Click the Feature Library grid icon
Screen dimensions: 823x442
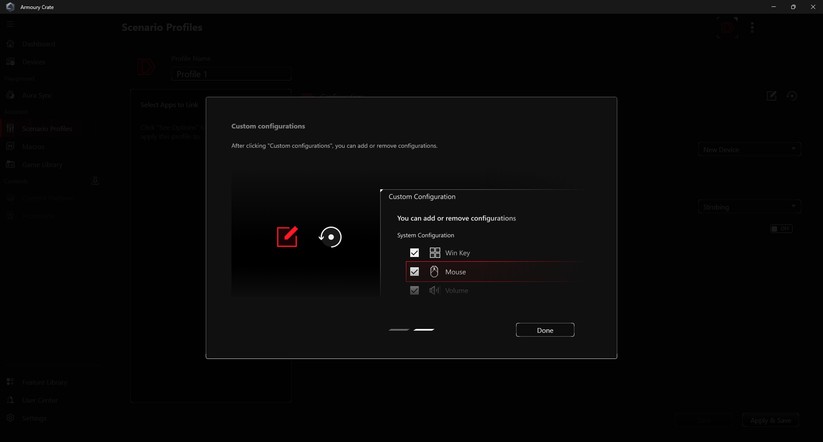coord(10,382)
